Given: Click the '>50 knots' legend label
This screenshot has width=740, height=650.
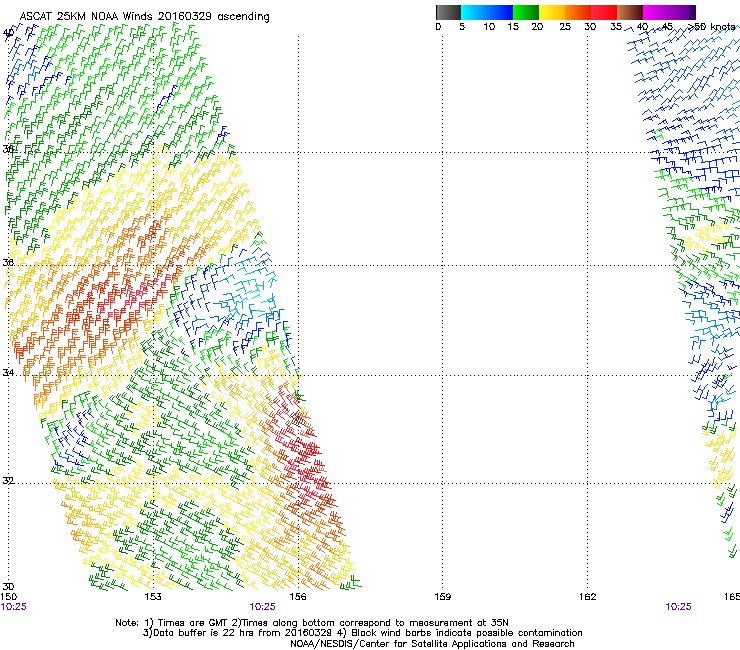Looking at the screenshot, I should (x=711, y=27).
